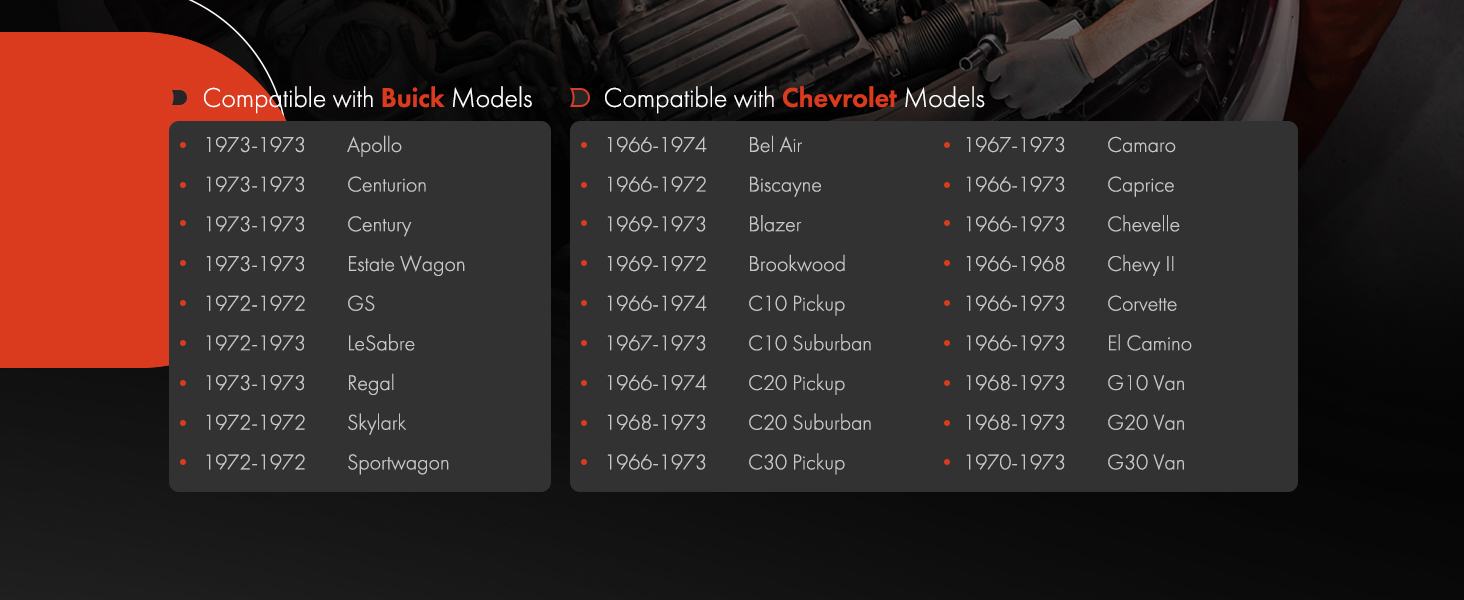Click the G30 Van model name
1464x600 pixels.
point(1146,463)
